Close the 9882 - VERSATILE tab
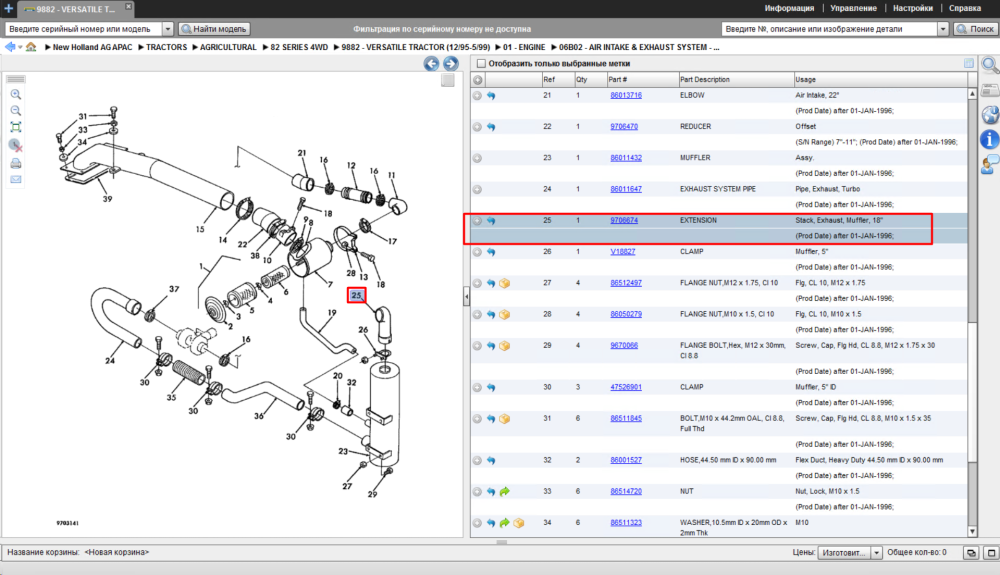The width and height of the screenshot is (1000, 575). point(128,6)
